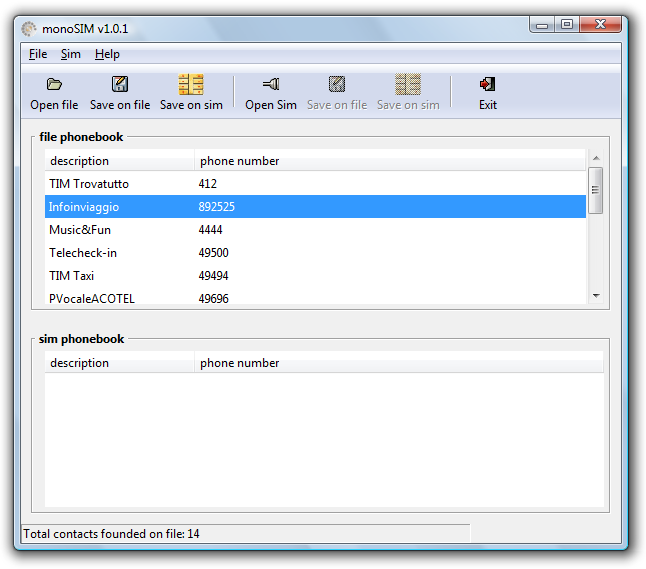The image size is (646, 569).
Task: Click the greyed-out Save on sim icon
Action: coord(408,84)
